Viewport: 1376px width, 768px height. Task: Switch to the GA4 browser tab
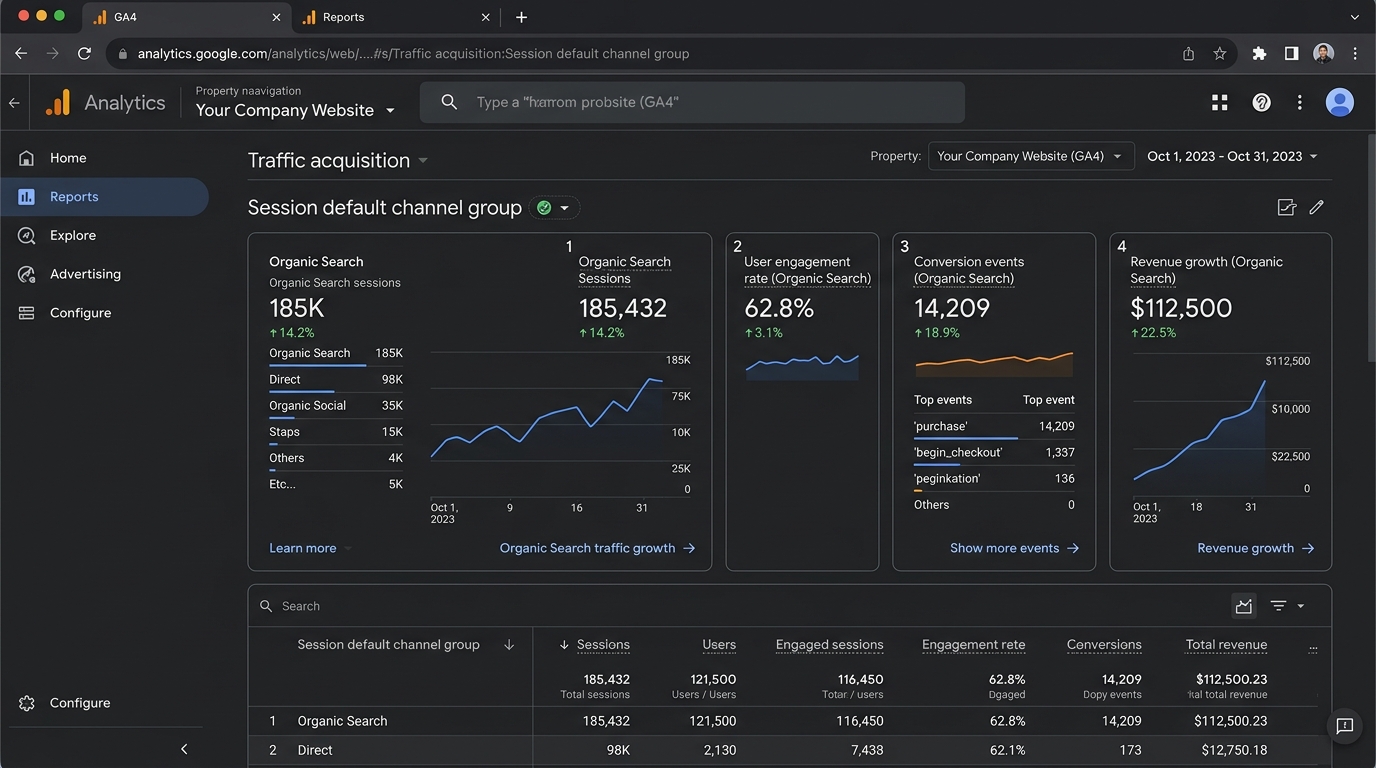[x=187, y=17]
